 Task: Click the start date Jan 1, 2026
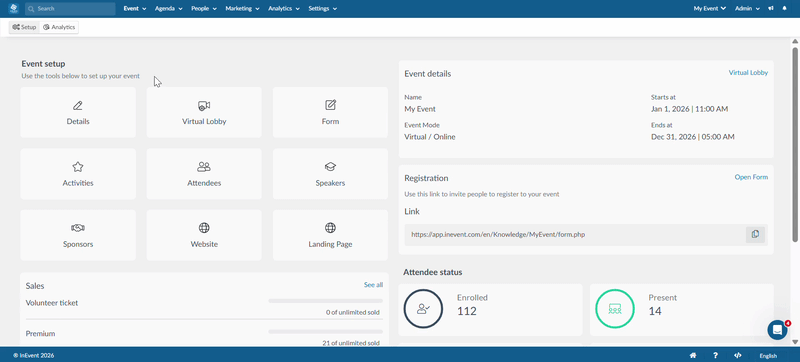tap(689, 109)
